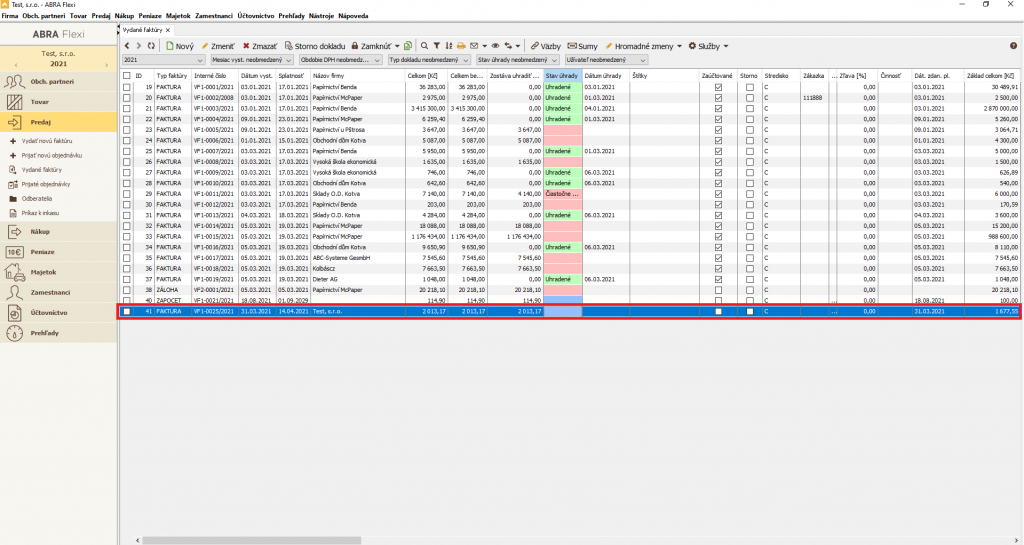Open the Firma menu
The height and width of the screenshot is (545, 1024).
click(x=10, y=16)
